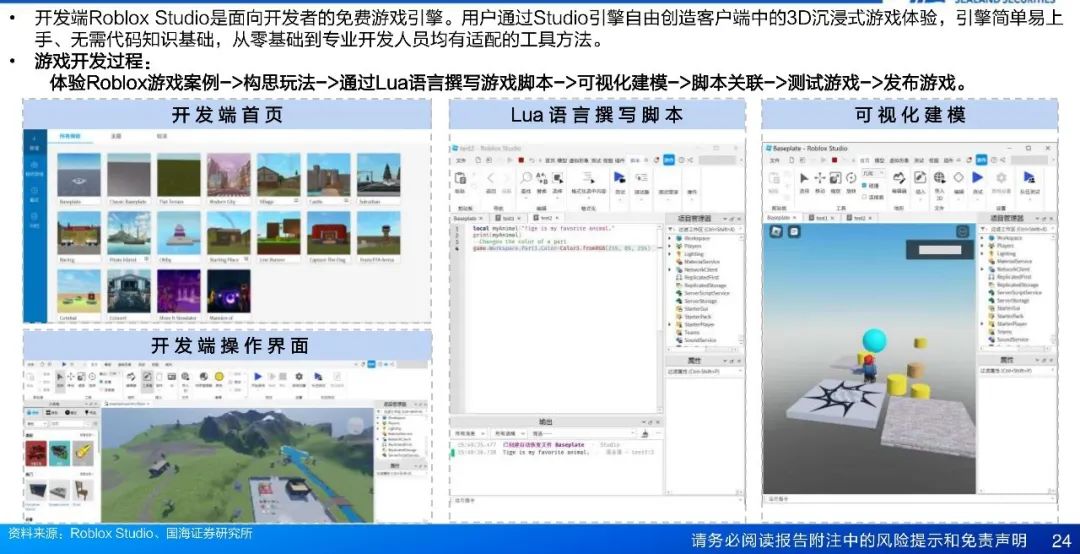This screenshot has height=554, width=1080.
Task: Expand Workspace in the script window explorer
Action: tap(669, 238)
